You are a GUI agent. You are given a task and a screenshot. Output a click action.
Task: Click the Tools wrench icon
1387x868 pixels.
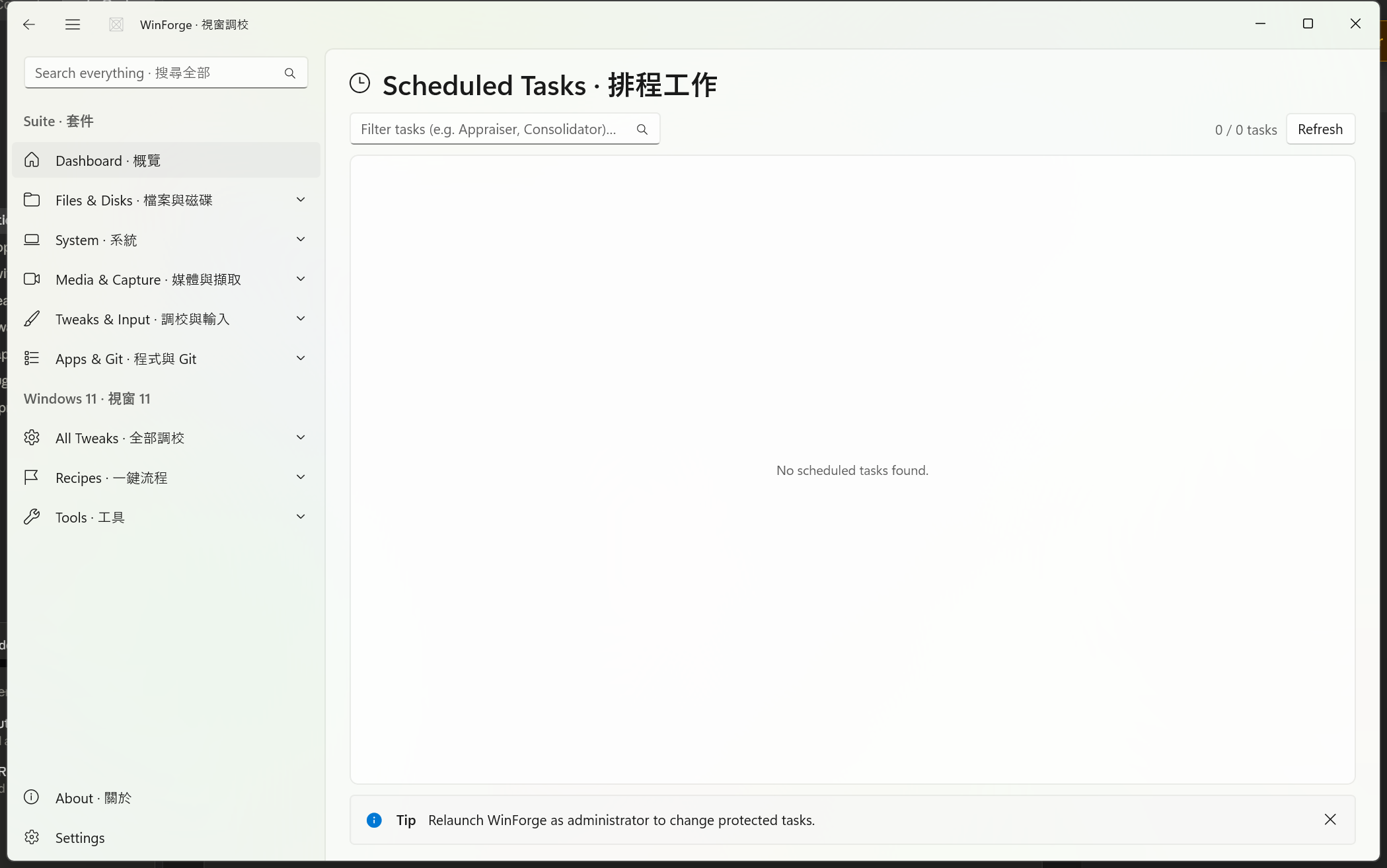click(x=32, y=517)
